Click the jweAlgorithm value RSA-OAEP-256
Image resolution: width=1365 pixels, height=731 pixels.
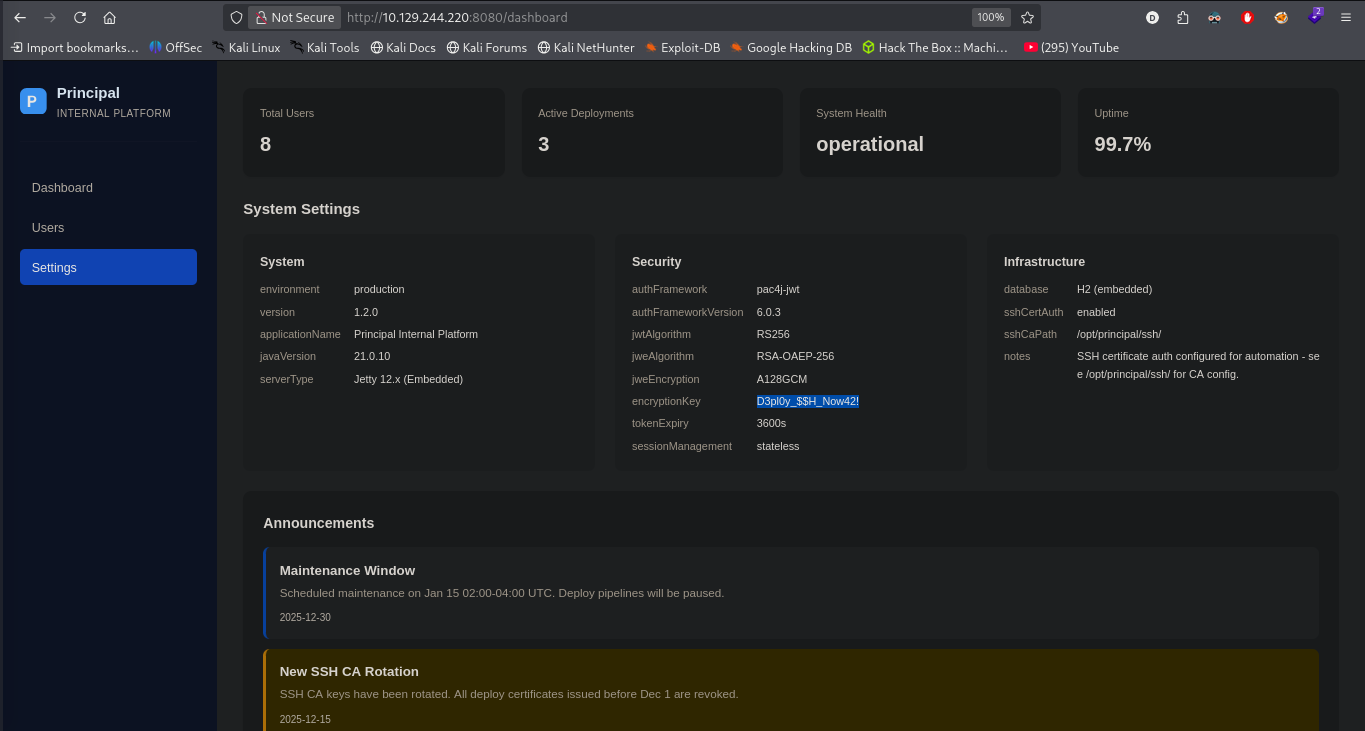[x=795, y=356]
